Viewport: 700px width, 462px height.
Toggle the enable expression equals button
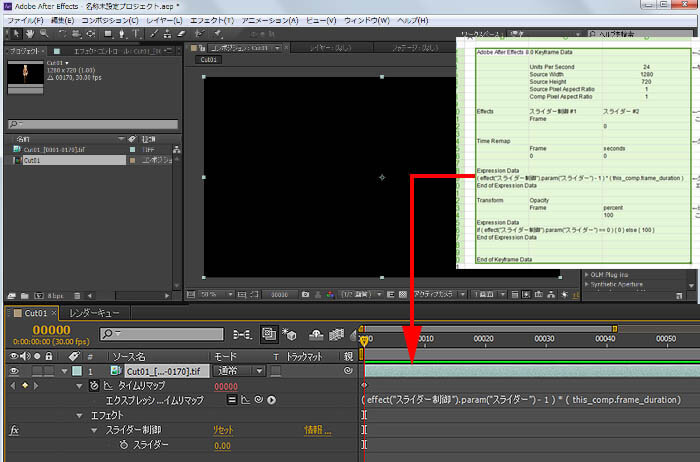click(x=231, y=400)
